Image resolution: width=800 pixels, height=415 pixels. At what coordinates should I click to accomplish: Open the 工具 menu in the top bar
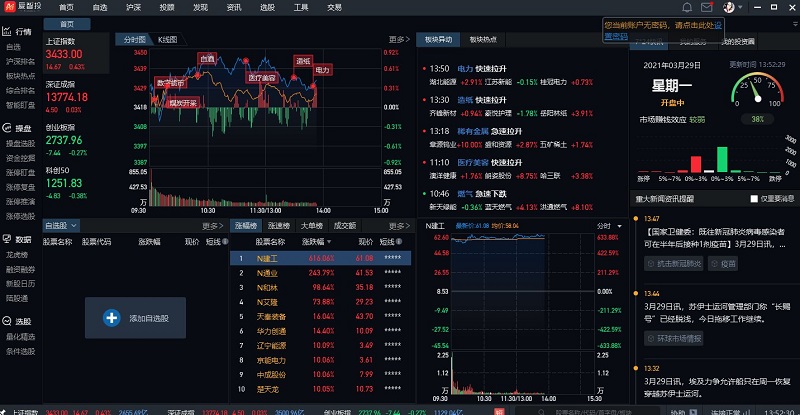(301, 7)
